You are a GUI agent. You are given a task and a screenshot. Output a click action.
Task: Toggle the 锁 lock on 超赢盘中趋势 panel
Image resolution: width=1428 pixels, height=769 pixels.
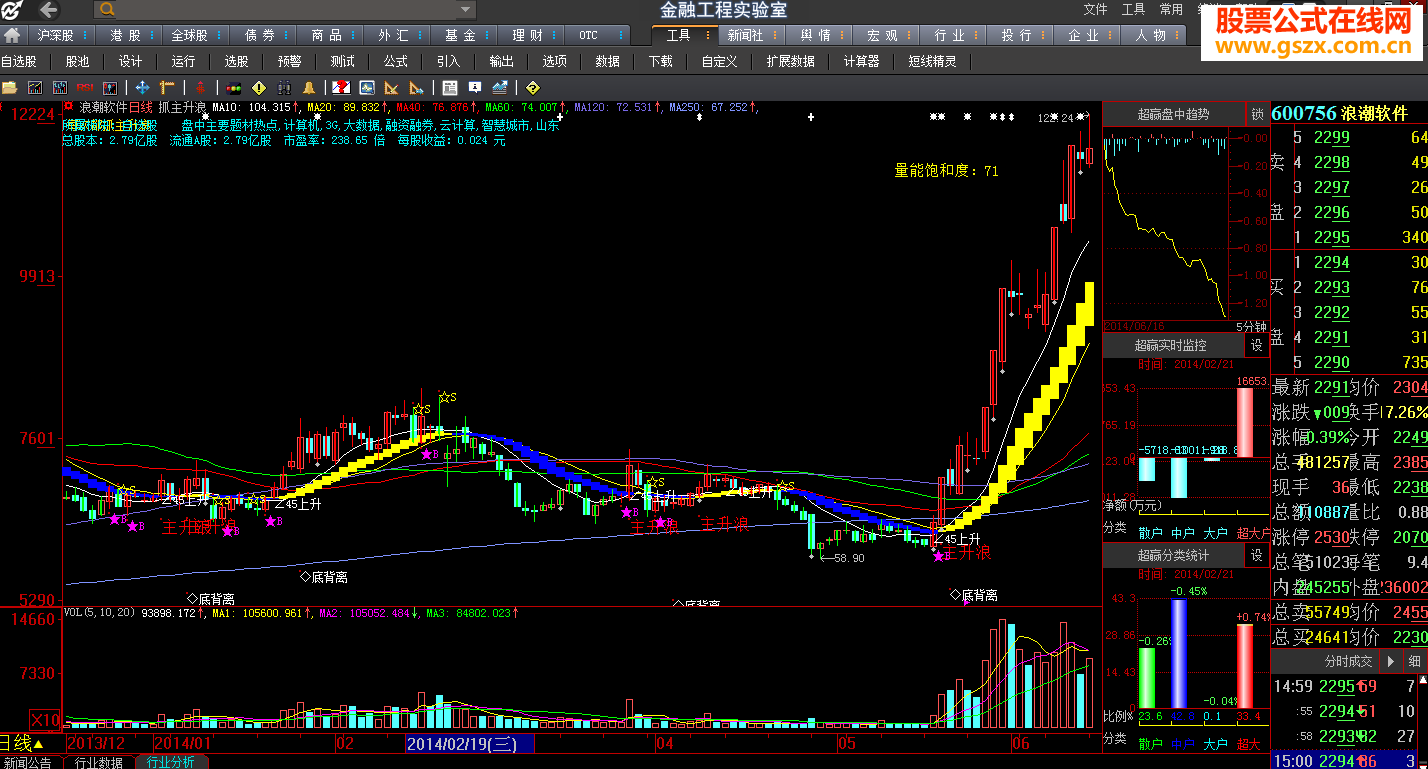click(x=1256, y=114)
